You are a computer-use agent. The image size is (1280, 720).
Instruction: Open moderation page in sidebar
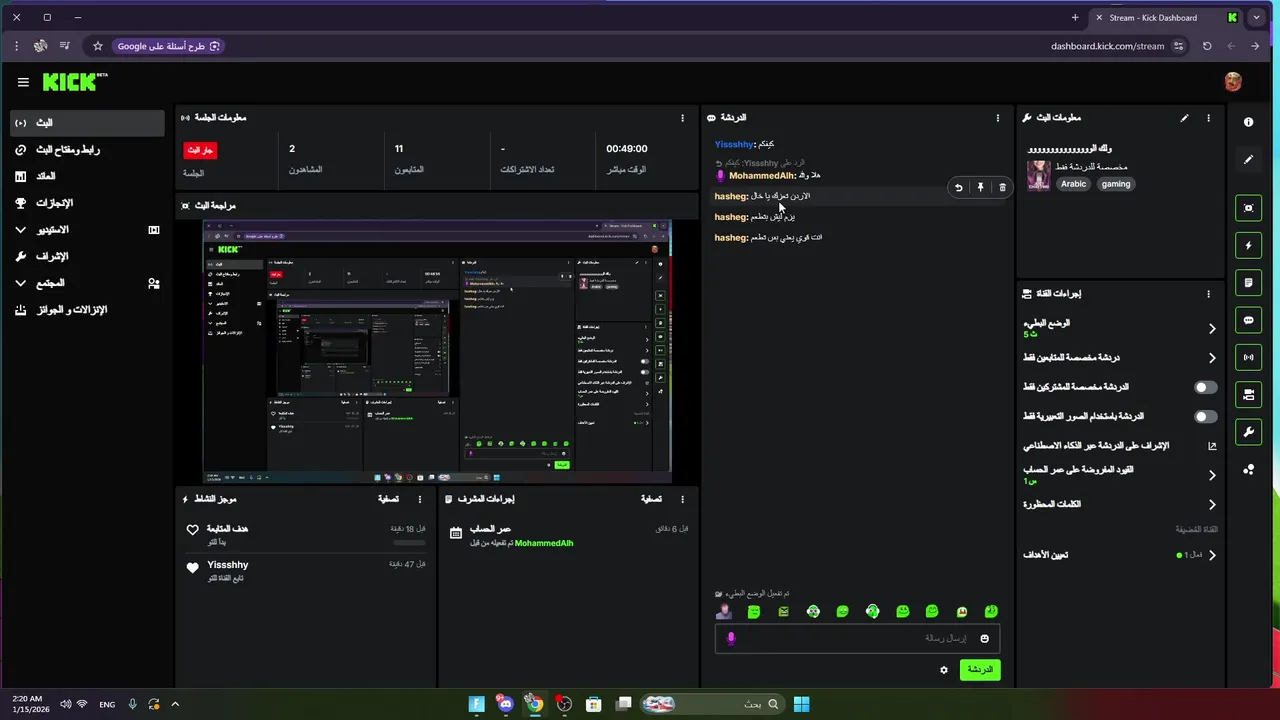(88, 257)
